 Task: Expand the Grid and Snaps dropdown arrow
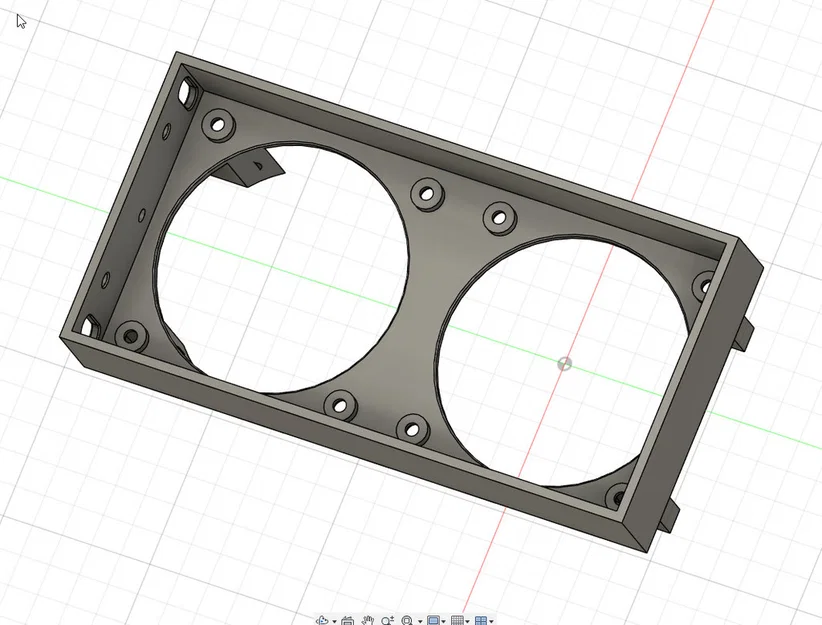[x=467, y=621]
